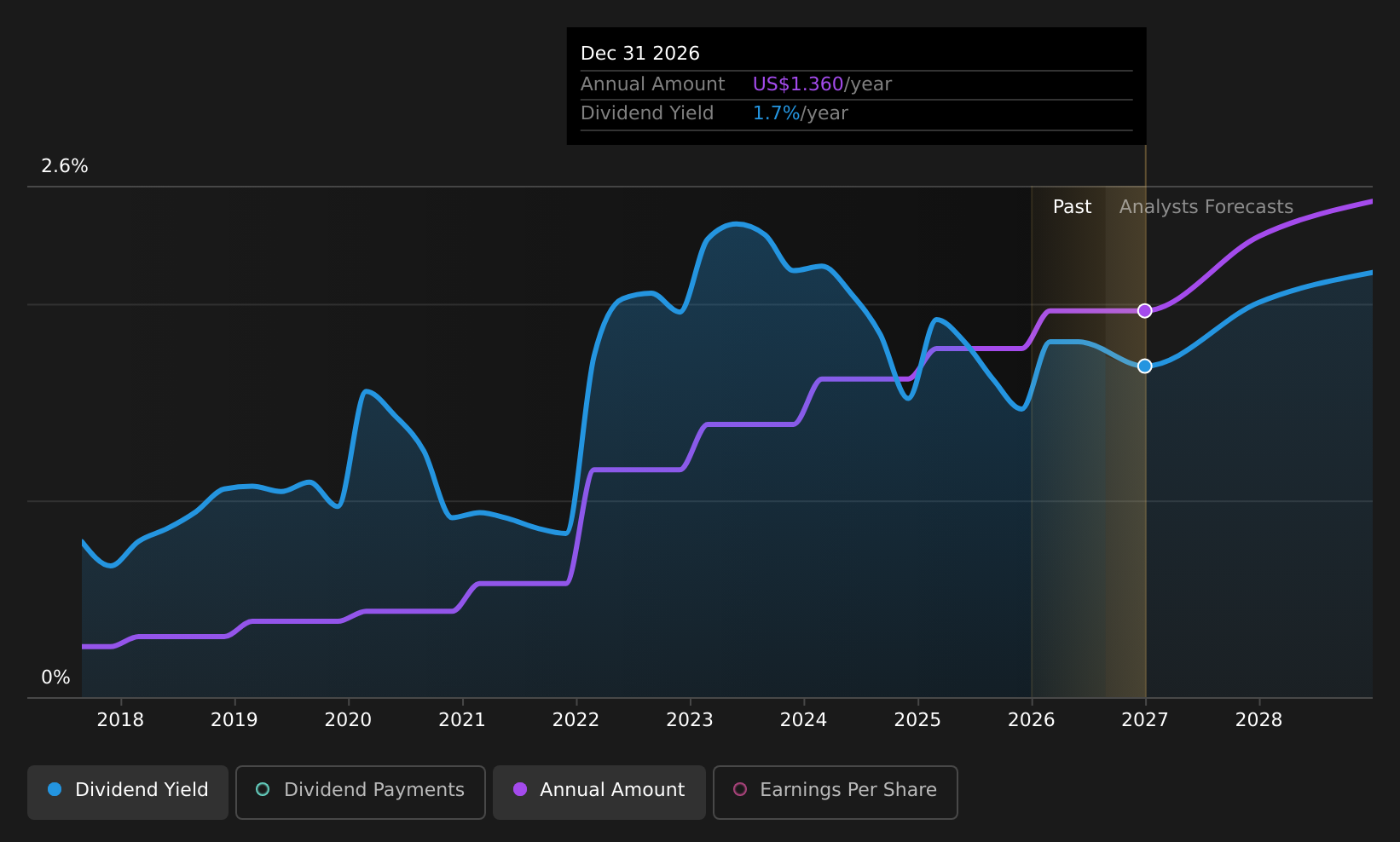The height and width of the screenshot is (842, 1400).
Task: Click the US$1.360/year tooltip value
Action: coord(822,84)
